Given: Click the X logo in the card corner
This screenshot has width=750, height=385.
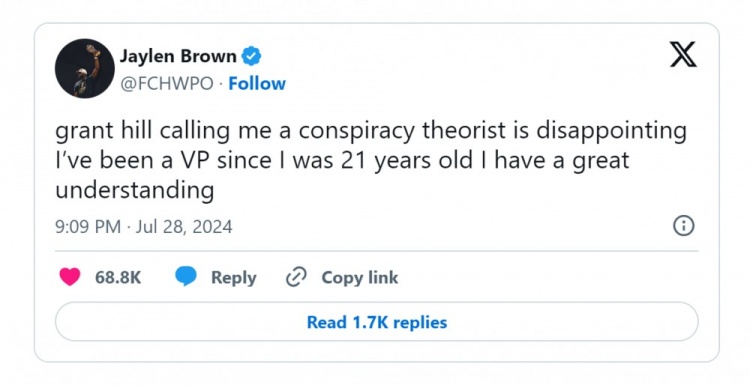Looking at the screenshot, I should pyautogui.click(x=683, y=54).
